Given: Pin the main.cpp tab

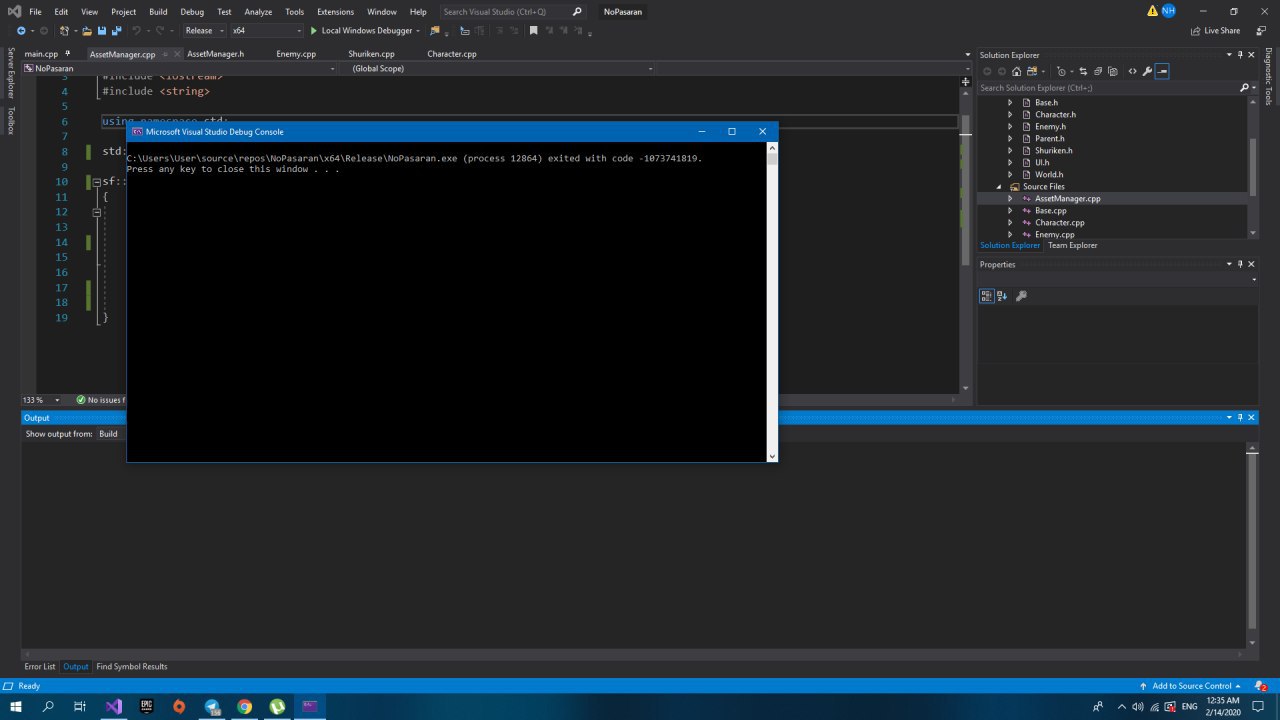Looking at the screenshot, I should (x=68, y=54).
